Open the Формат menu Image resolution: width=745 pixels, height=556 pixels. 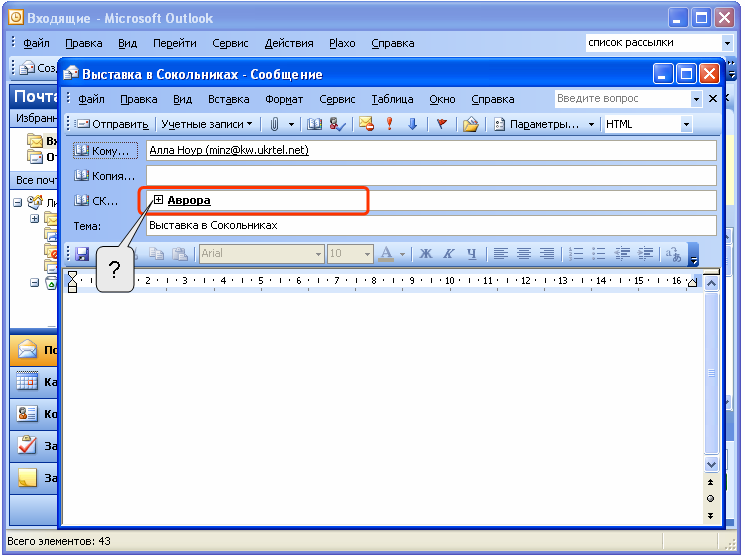click(x=284, y=99)
